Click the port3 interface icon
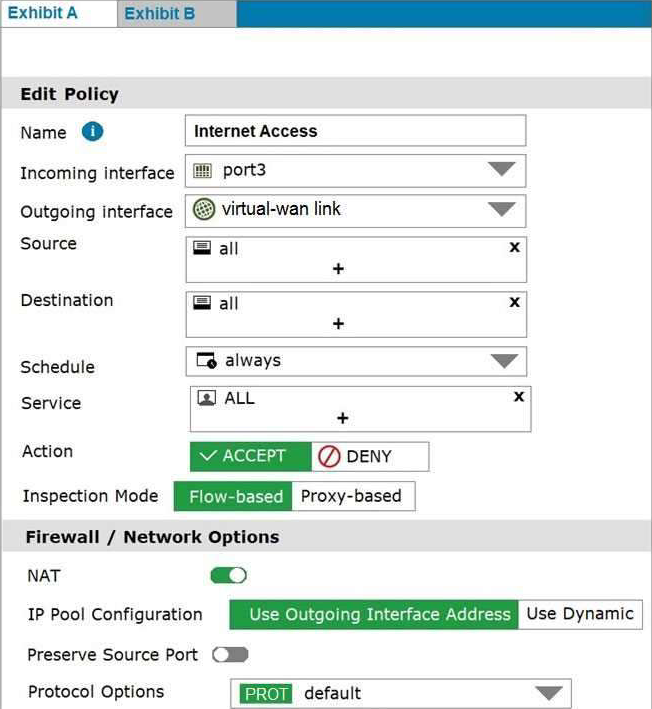The width and height of the screenshot is (652, 709). (x=203, y=171)
